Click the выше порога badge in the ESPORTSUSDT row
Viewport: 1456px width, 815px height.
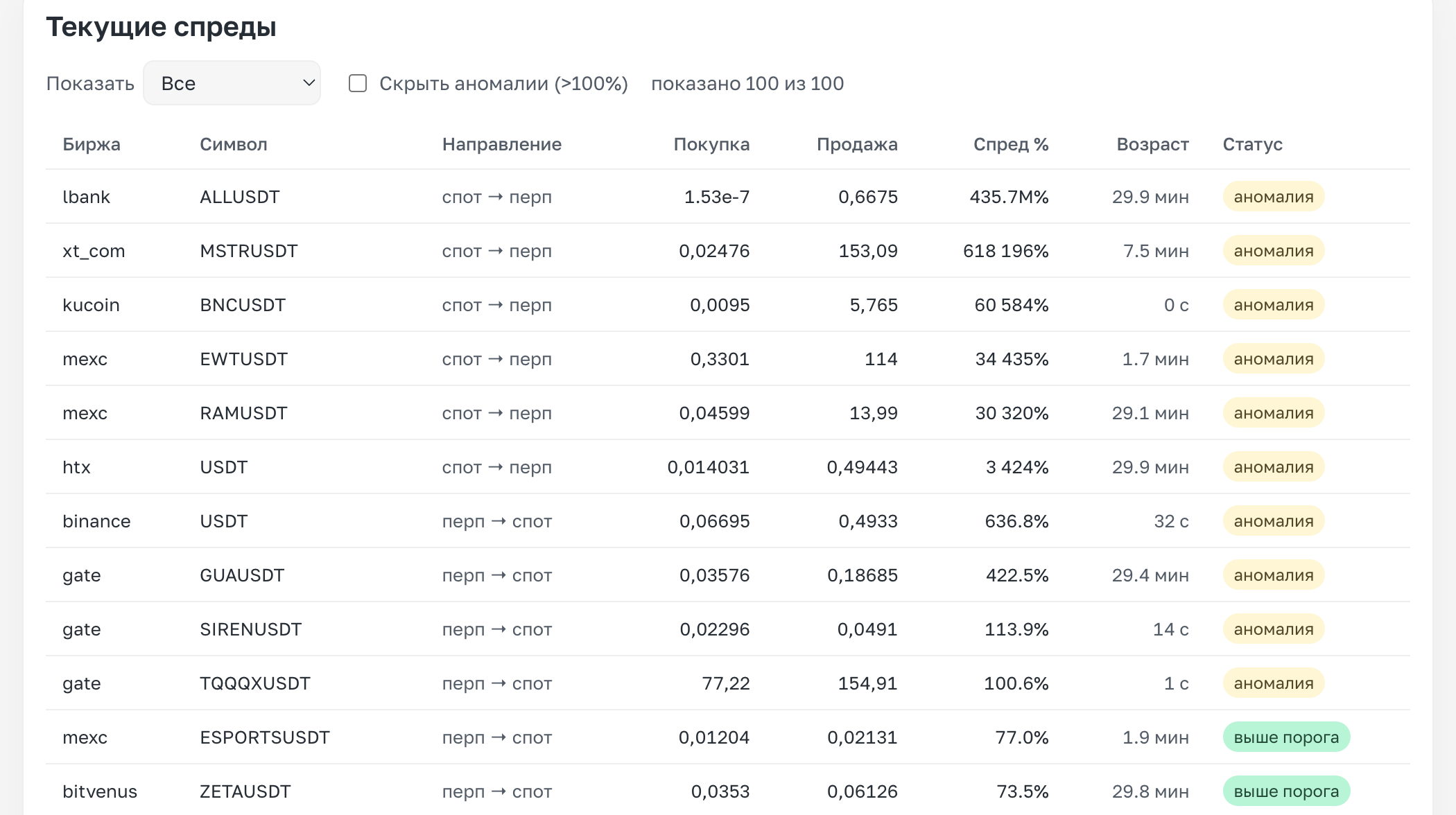point(1286,737)
